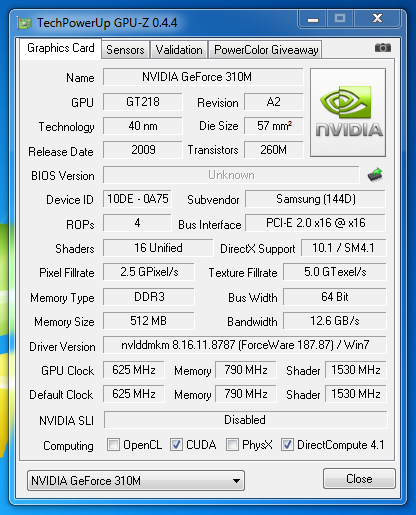Click the Subvendor field Samsung (144D)
The image size is (416, 515).
pos(316,199)
